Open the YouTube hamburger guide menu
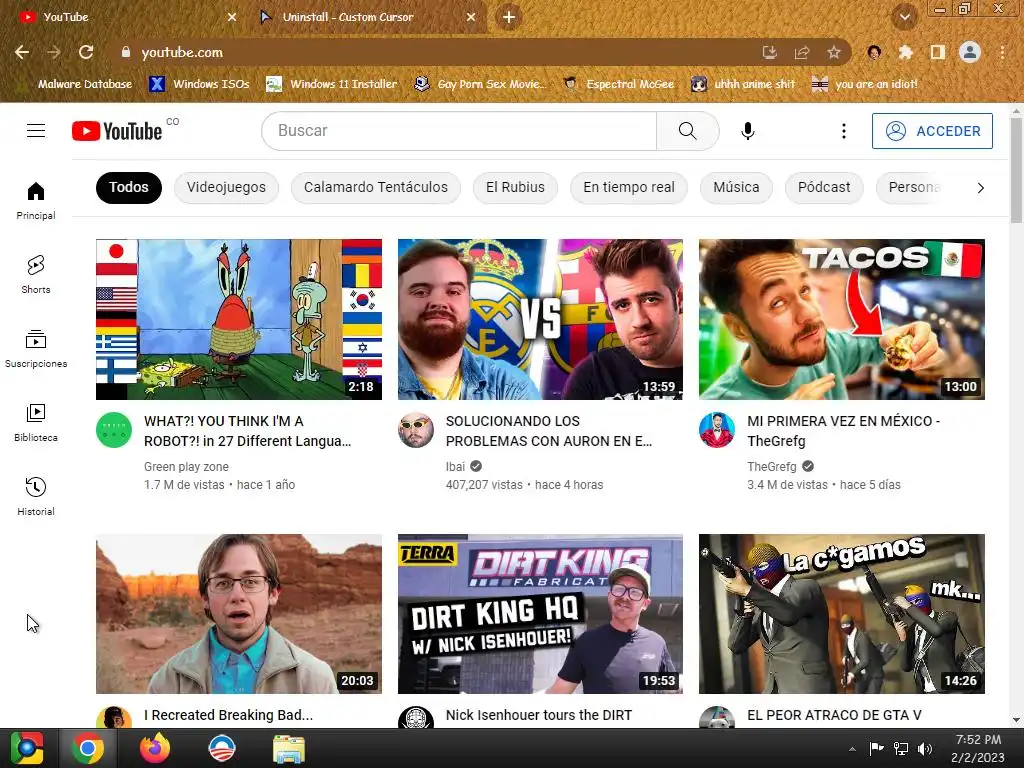Image resolution: width=1024 pixels, height=768 pixels. (36, 131)
